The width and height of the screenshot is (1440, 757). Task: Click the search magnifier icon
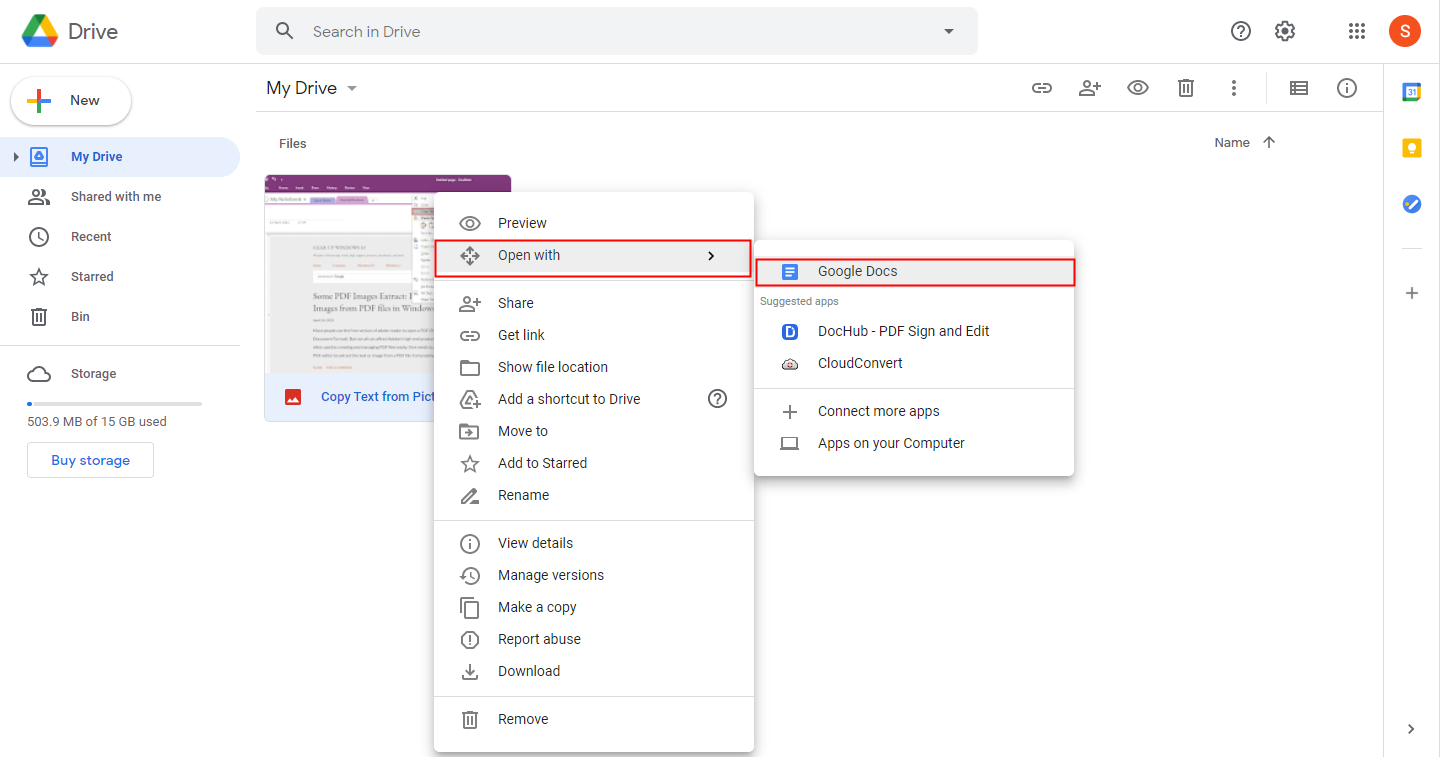pyautogui.click(x=285, y=31)
